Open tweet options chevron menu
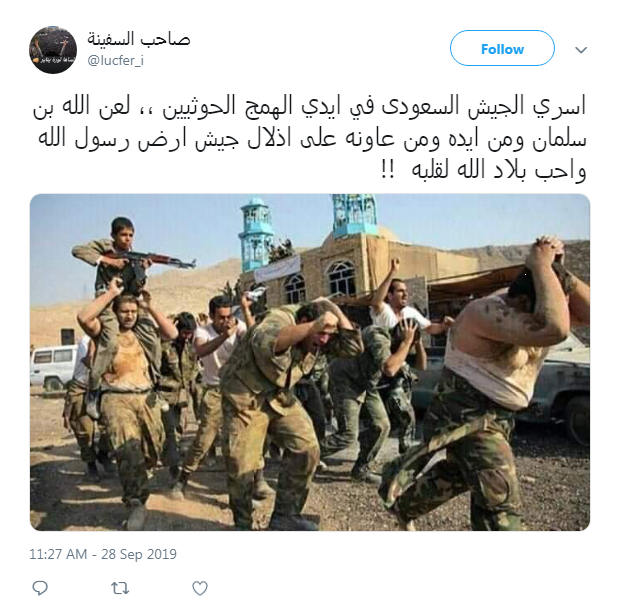621x602 pixels. (x=581, y=50)
